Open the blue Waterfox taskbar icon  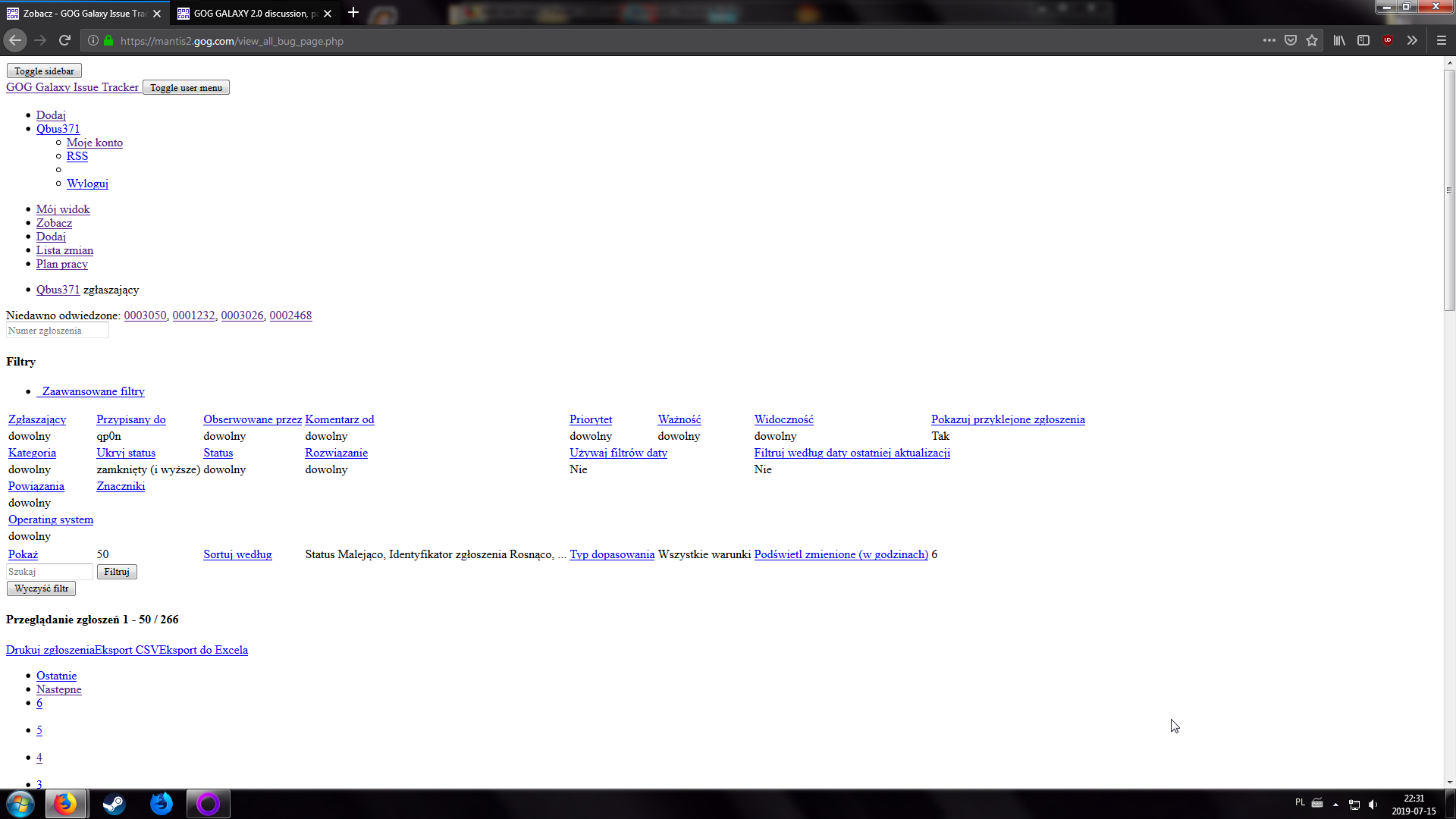point(161,804)
